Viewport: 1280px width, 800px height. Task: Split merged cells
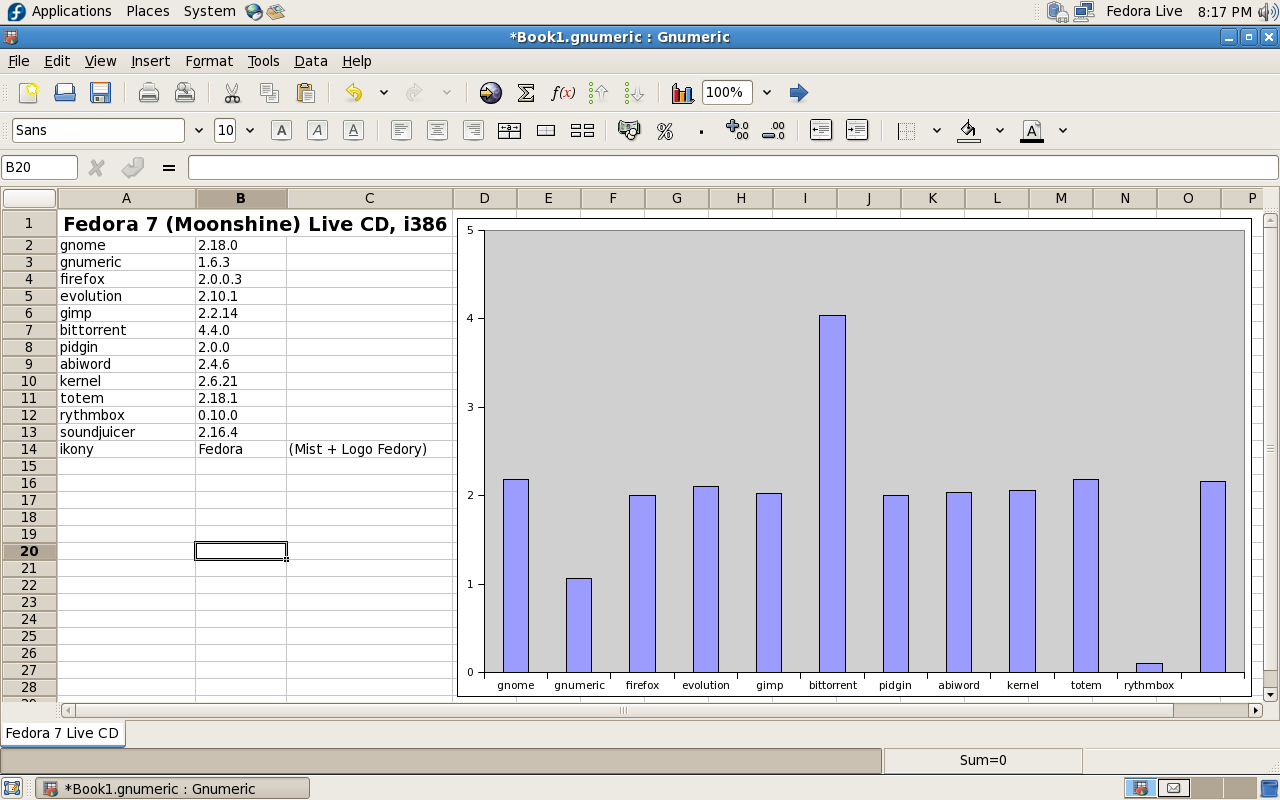click(582, 130)
